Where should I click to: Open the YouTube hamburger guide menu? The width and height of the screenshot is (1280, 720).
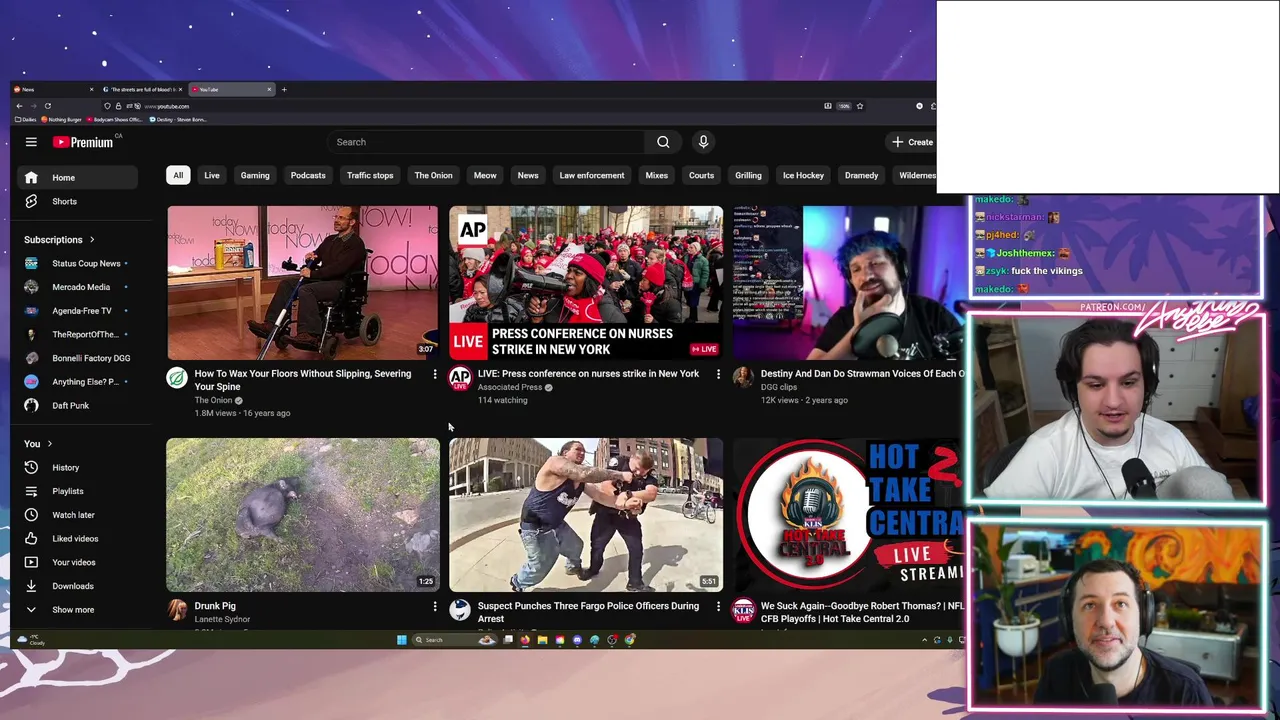tap(31, 142)
